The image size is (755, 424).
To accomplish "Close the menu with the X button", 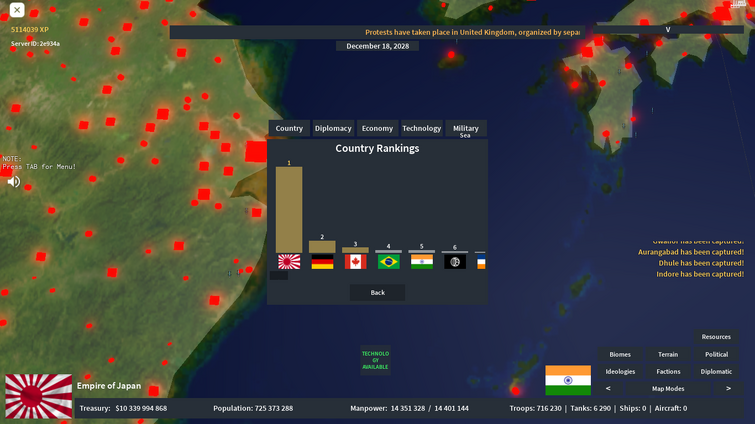I will coord(17,10).
